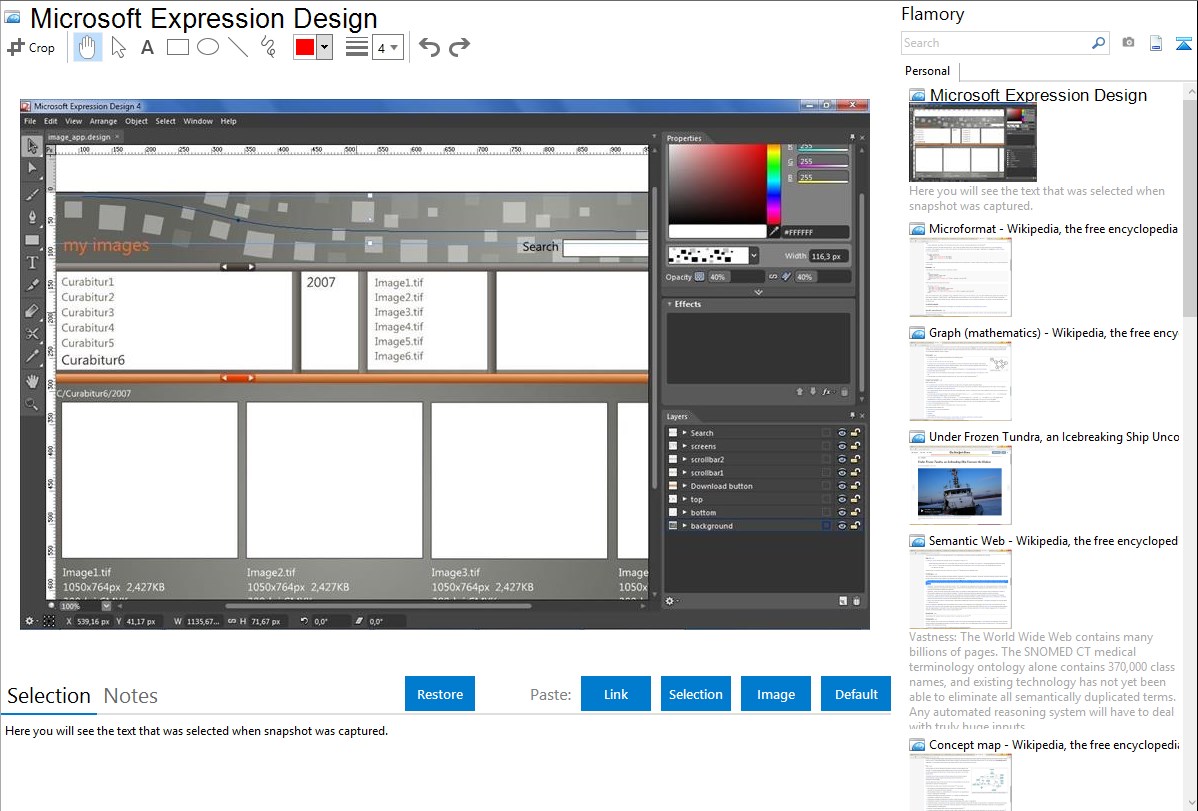This screenshot has height=811, width=1198.
Task: Pick the rectangle shape tool
Action: [178, 47]
